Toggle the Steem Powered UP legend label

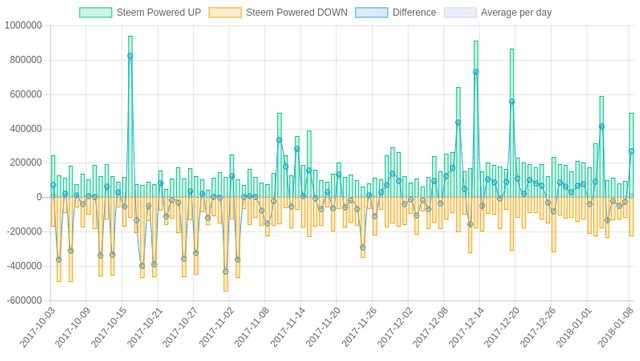[x=158, y=13]
